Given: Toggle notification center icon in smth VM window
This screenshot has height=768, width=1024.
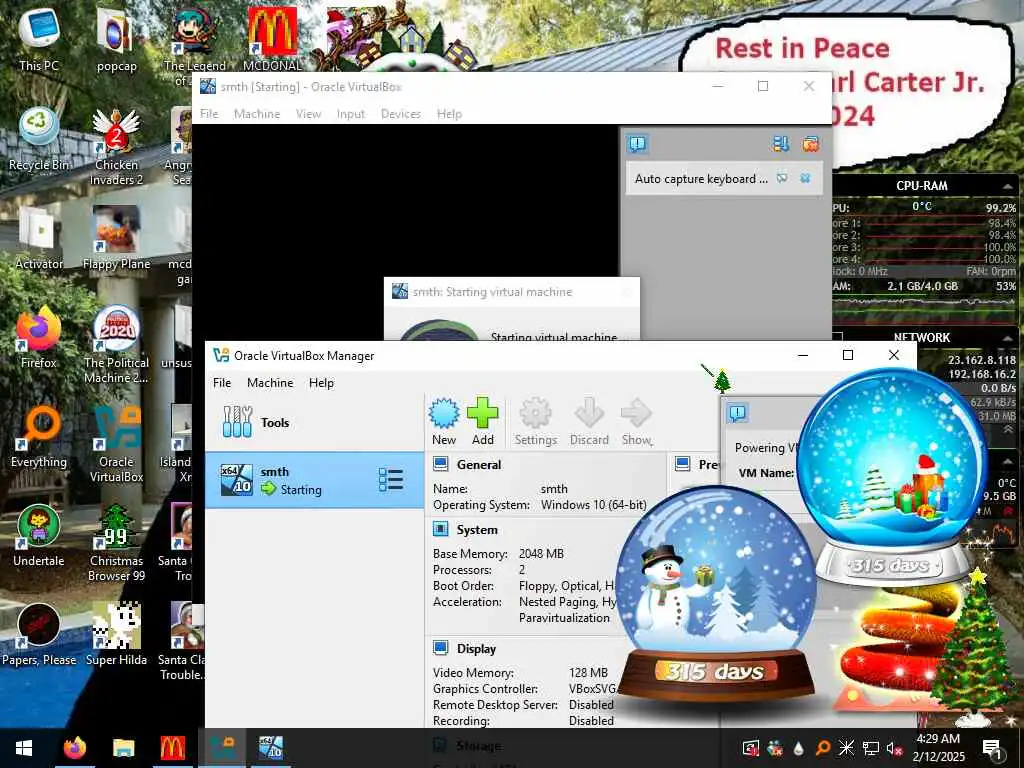Looking at the screenshot, I should pos(637,144).
